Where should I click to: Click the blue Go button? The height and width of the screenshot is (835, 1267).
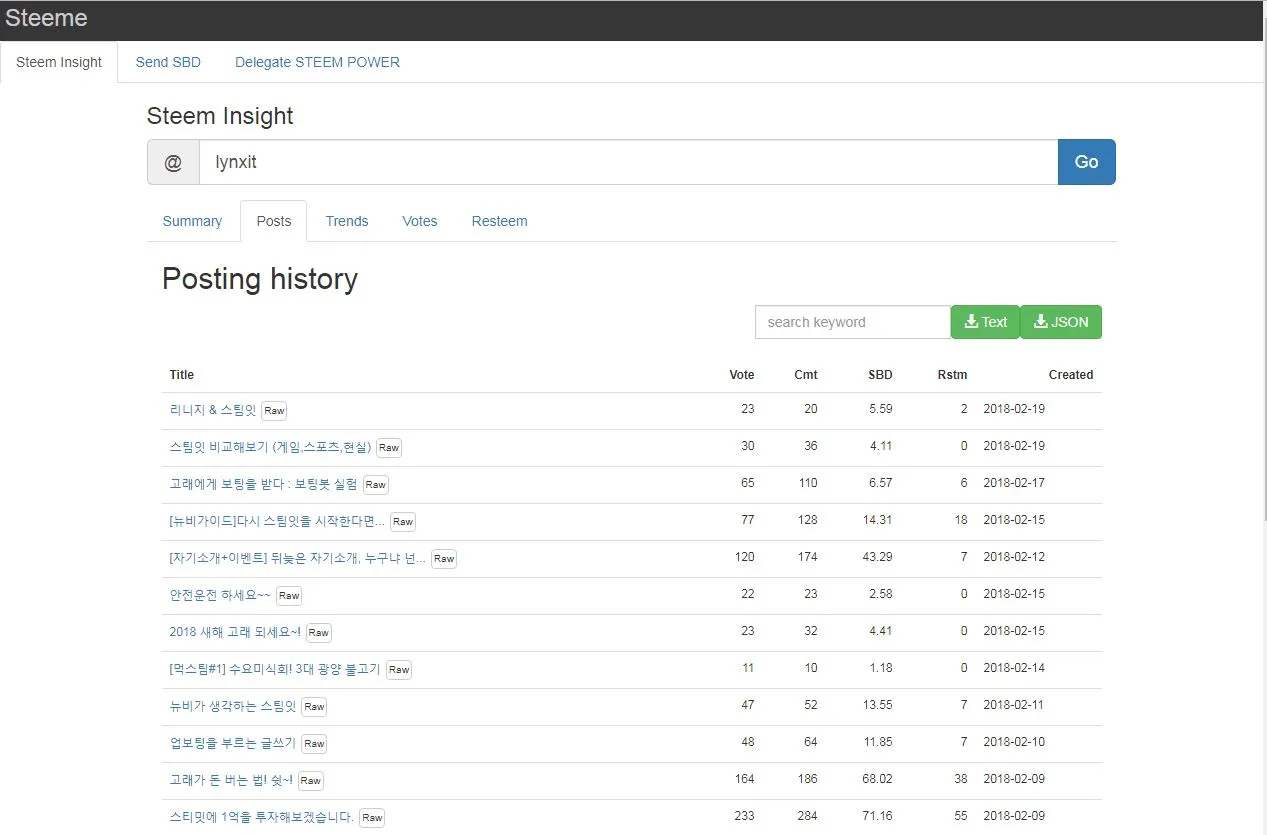click(1086, 162)
